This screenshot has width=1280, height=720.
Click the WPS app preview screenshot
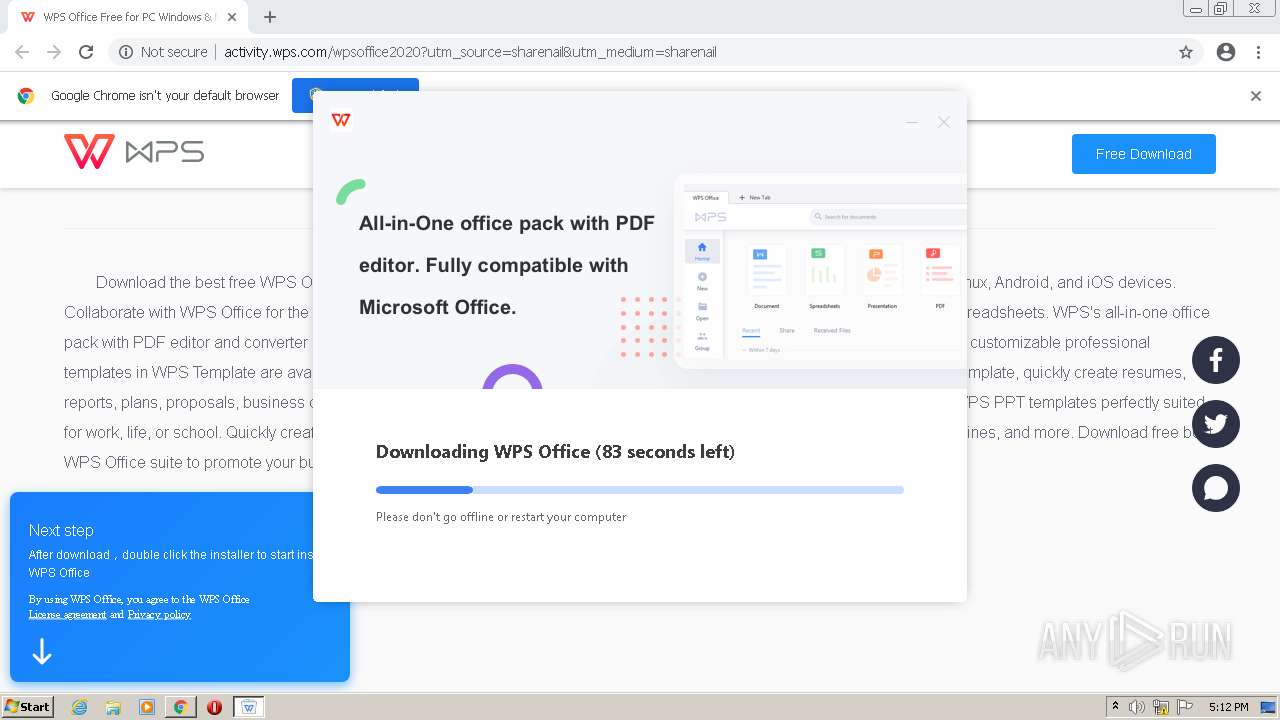tap(820, 270)
